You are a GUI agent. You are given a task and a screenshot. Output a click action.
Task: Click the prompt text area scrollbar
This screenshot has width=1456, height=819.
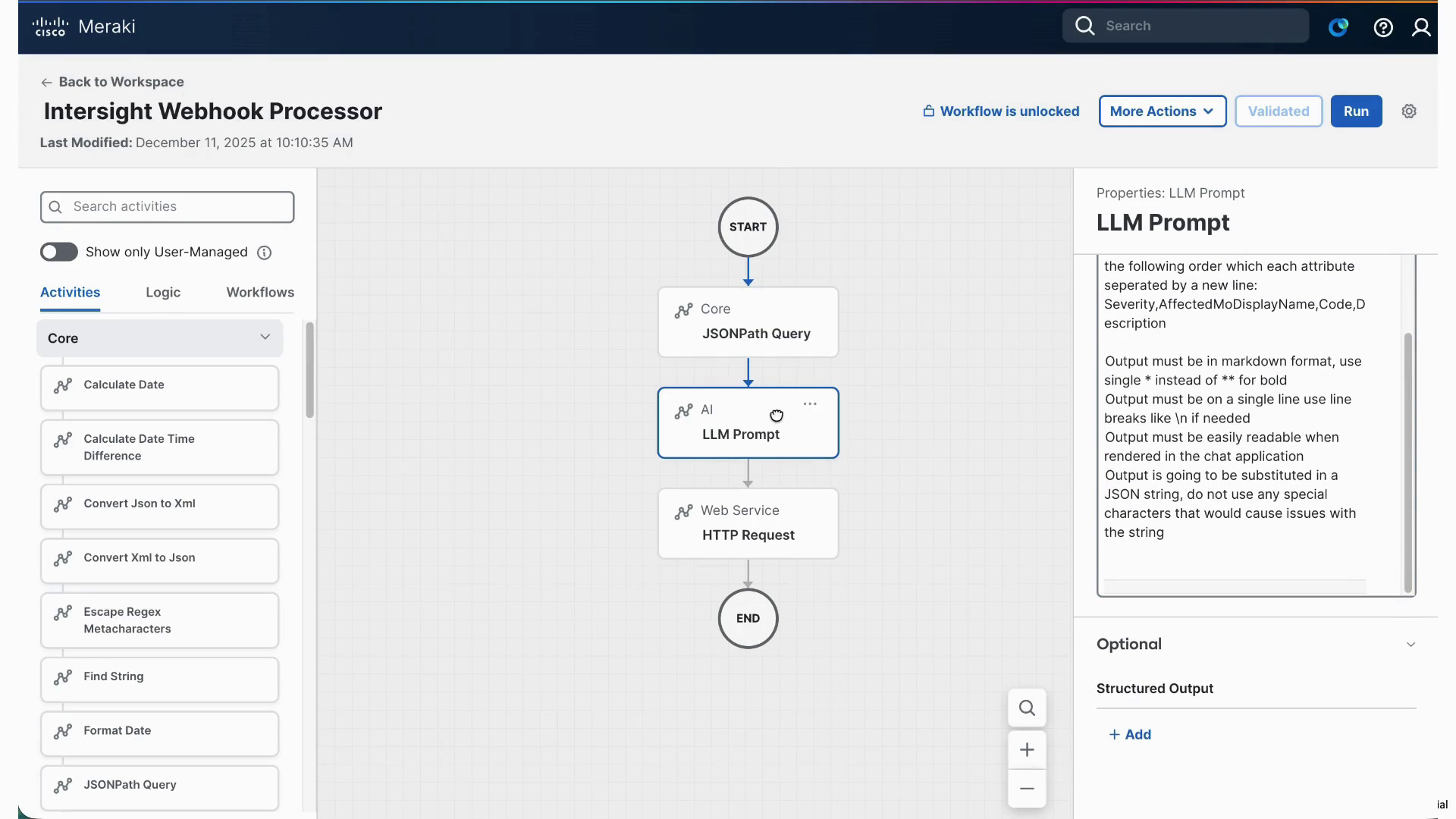[1408, 463]
